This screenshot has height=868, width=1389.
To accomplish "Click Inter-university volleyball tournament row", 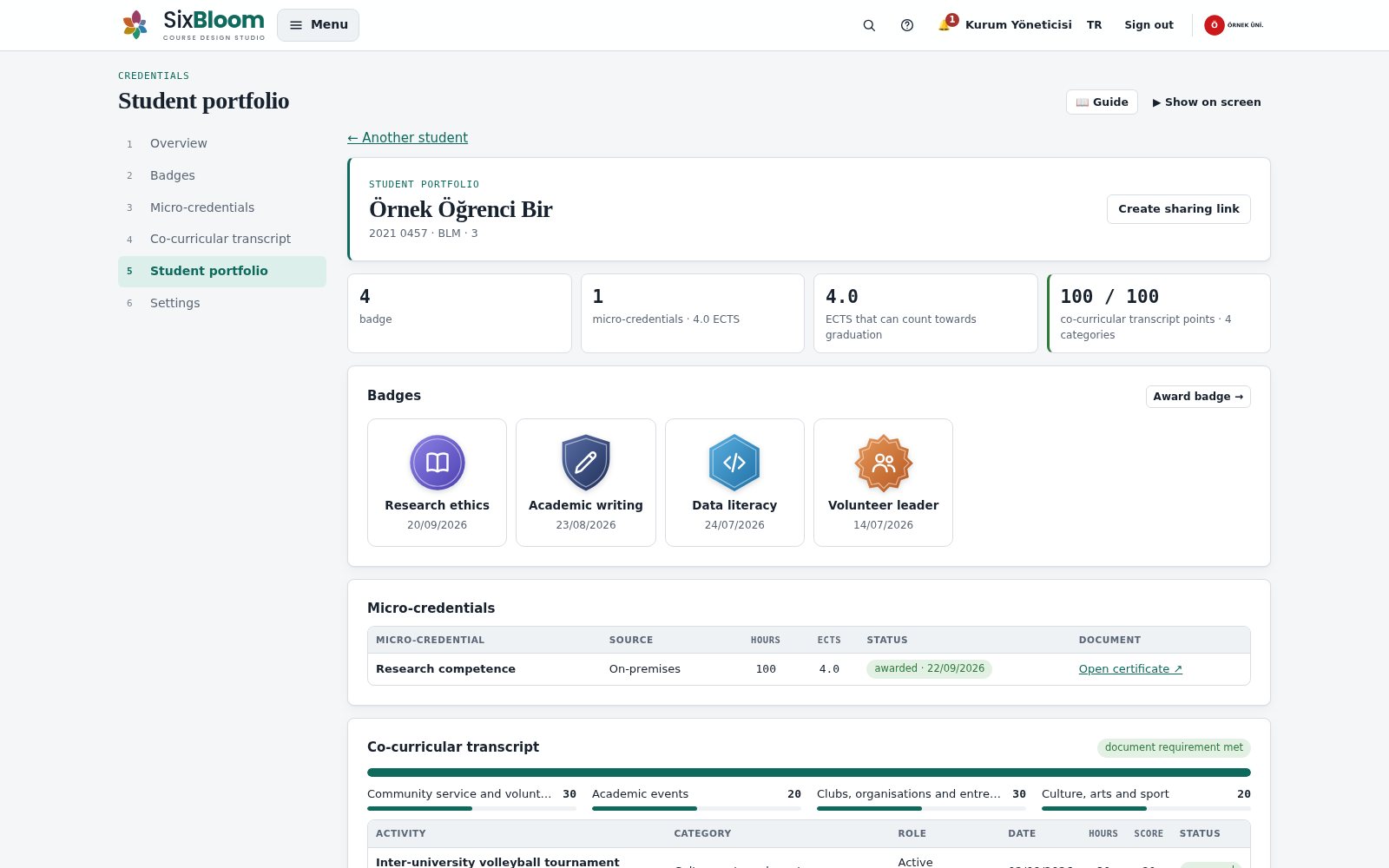I will (497, 862).
